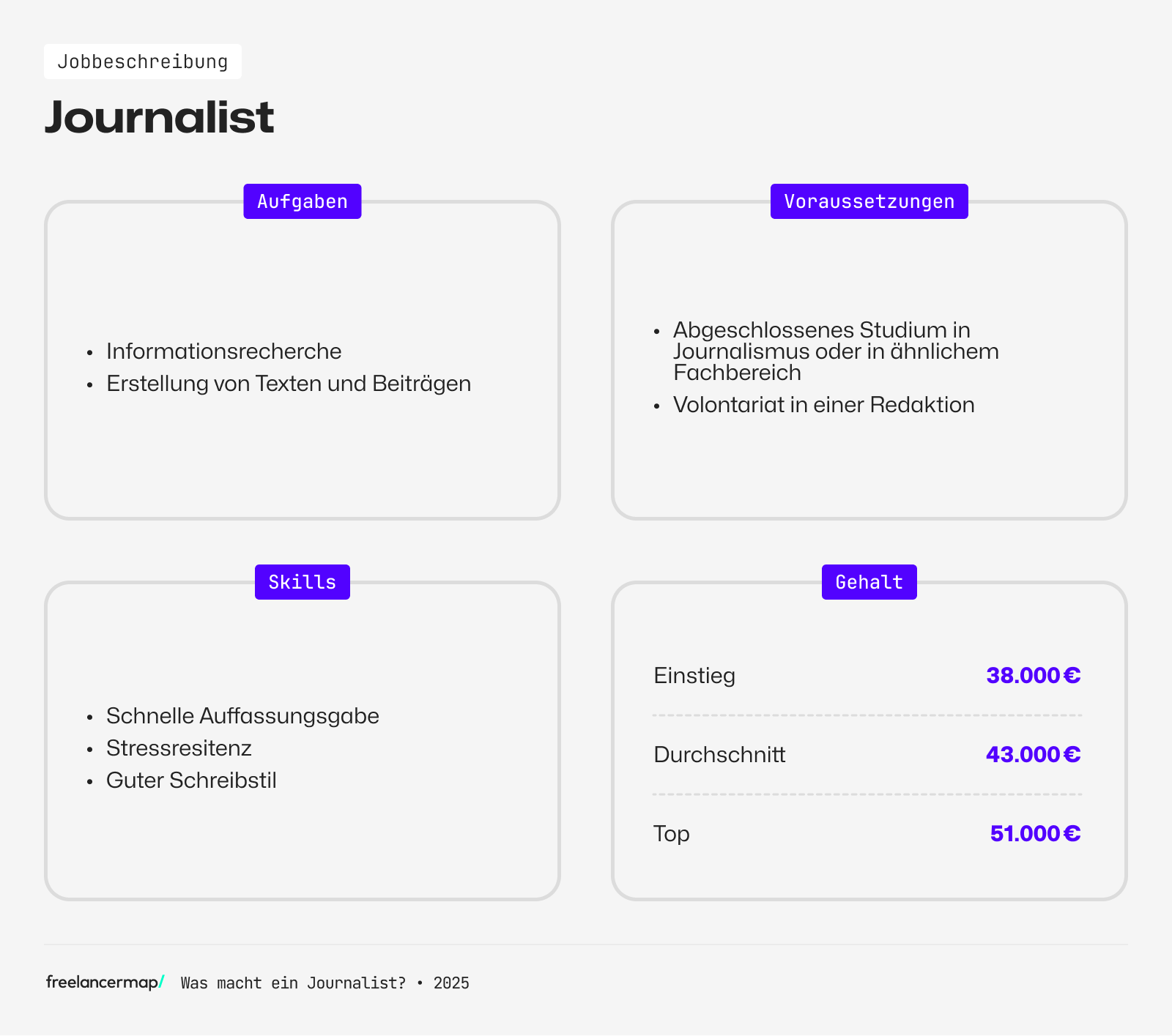
Task: Click Volontariat in einer Redaktion item
Action: [x=823, y=405]
